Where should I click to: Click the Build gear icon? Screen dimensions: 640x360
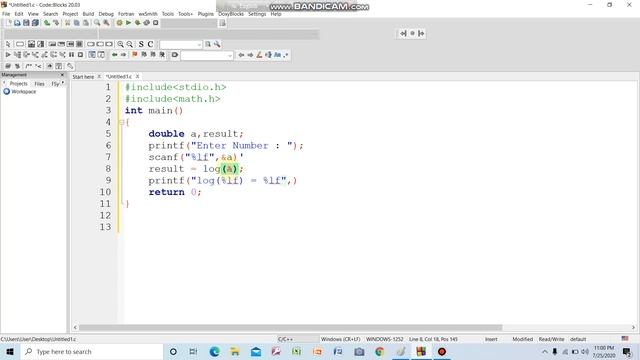(119, 23)
